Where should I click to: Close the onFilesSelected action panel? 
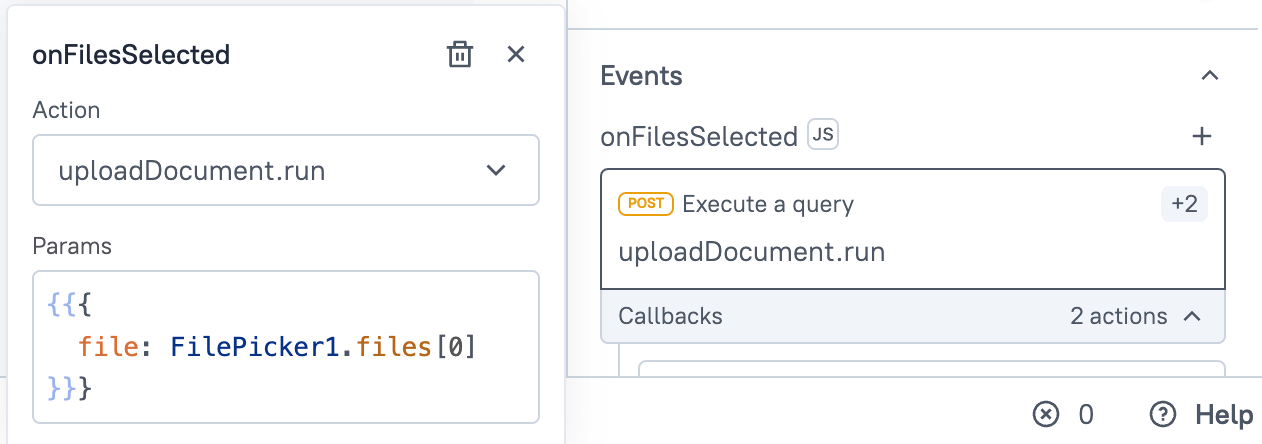pyautogui.click(x=516, y=54)
